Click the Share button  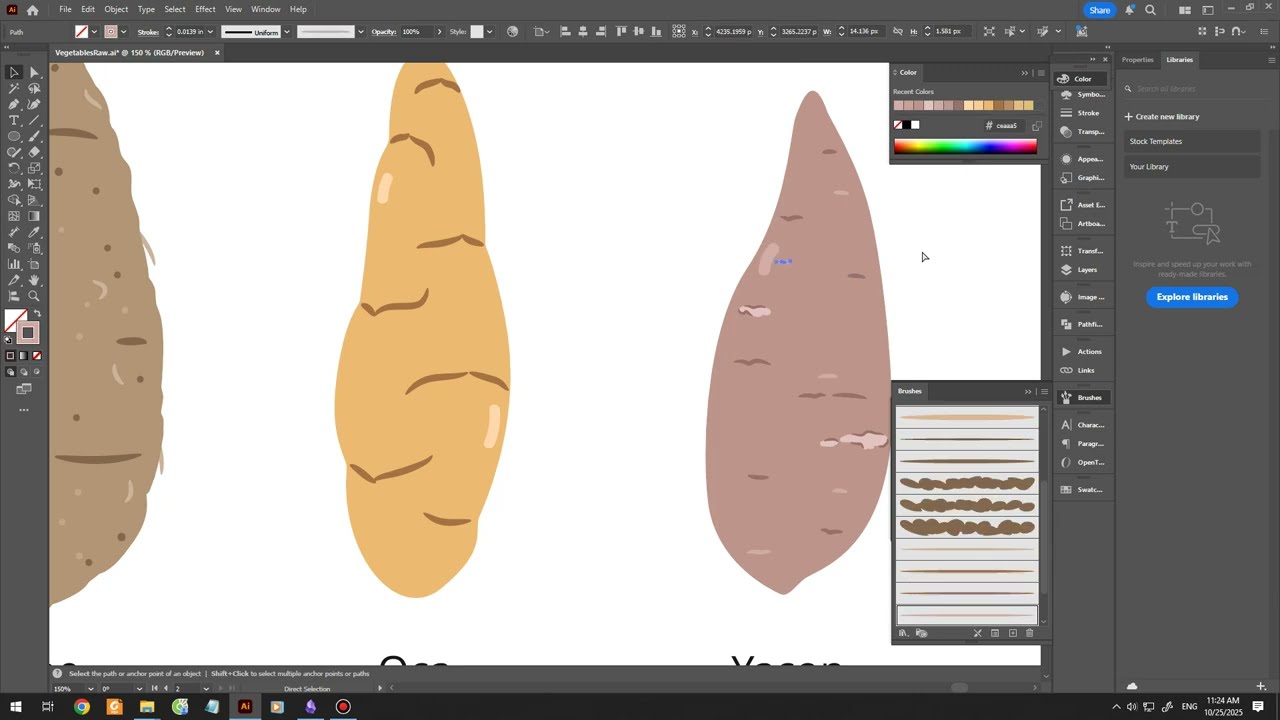click(x=1100, y=10)
